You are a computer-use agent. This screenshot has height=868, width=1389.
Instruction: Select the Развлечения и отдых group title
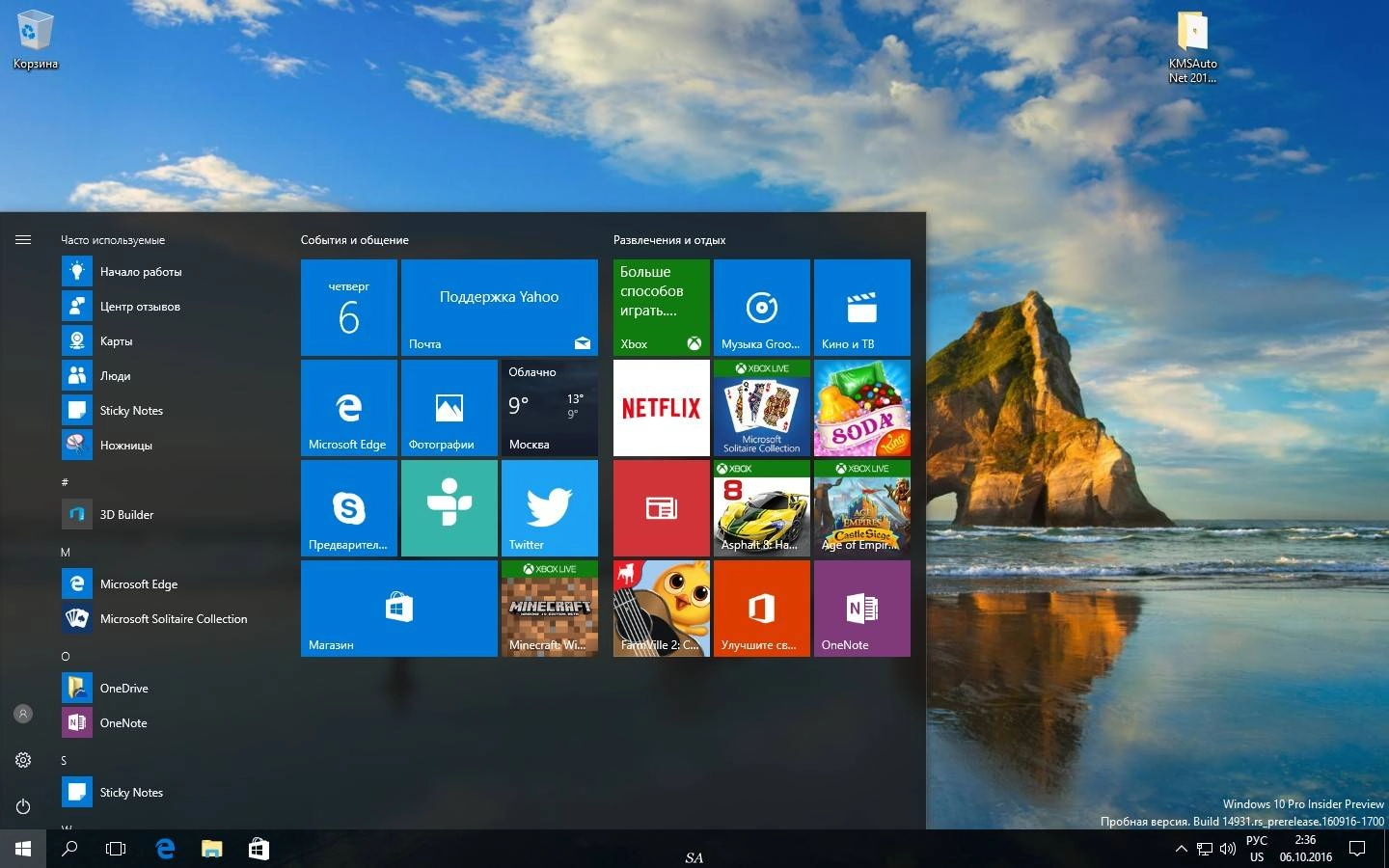coord(669,240)
